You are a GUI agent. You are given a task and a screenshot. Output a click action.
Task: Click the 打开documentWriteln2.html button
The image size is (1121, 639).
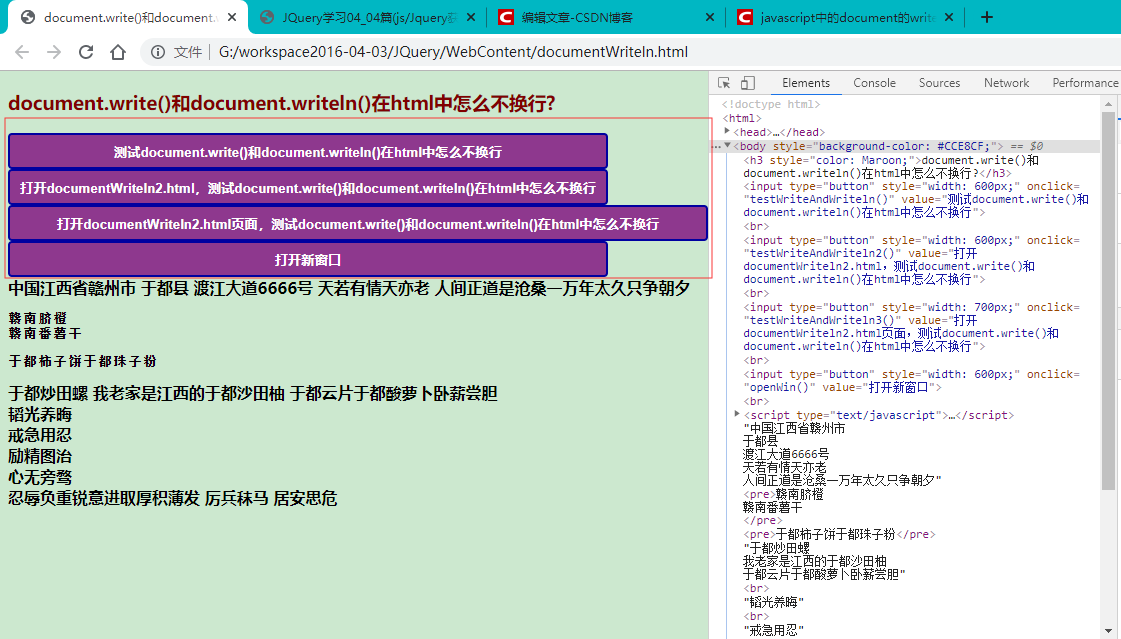pos(307,187)
